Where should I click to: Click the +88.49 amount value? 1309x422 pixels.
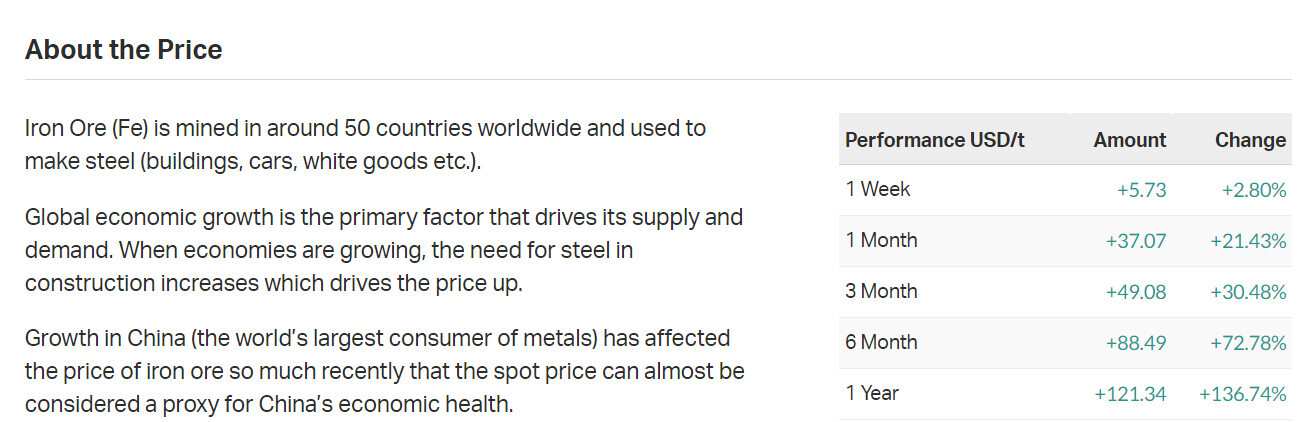(1136, 343)
